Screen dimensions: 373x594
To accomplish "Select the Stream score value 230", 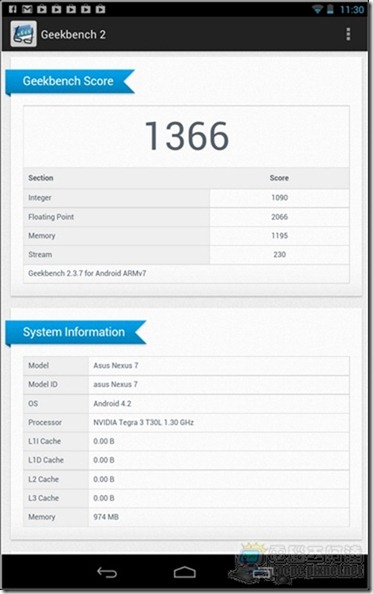I will [279, 255].
